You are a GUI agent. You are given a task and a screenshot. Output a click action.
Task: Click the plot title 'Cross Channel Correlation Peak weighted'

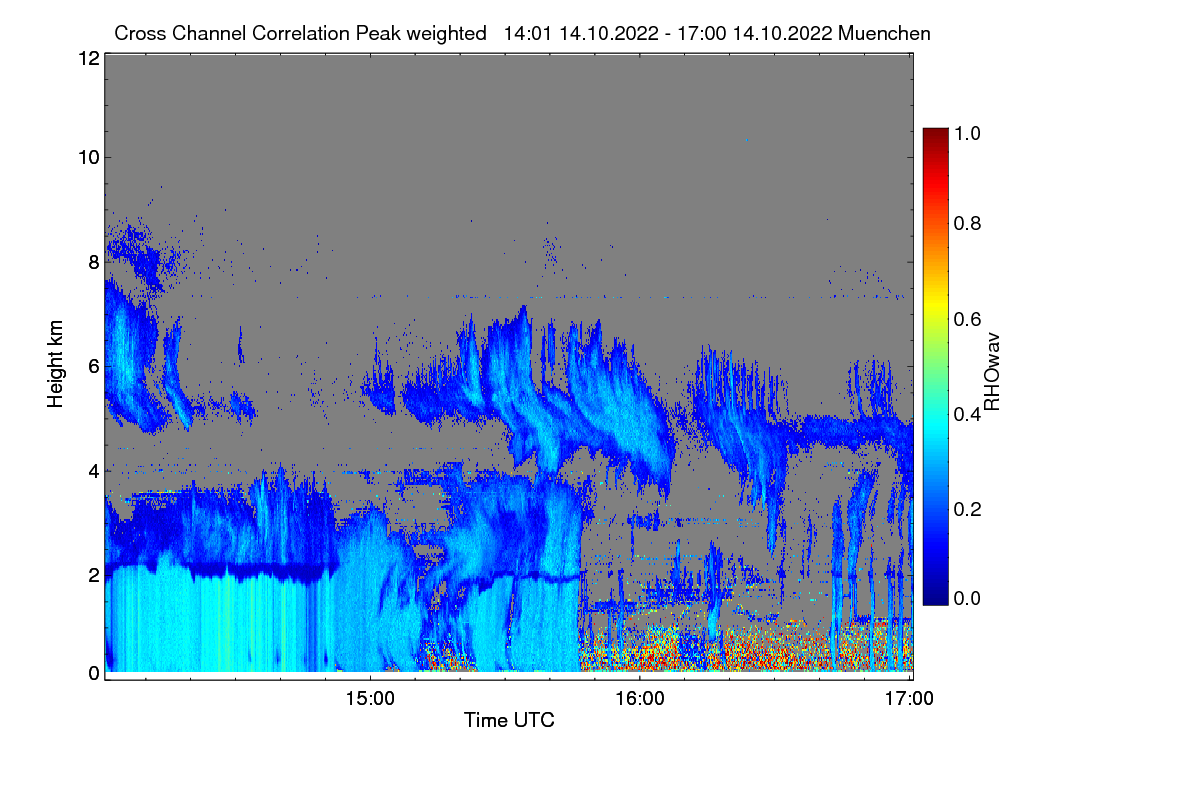302,33
